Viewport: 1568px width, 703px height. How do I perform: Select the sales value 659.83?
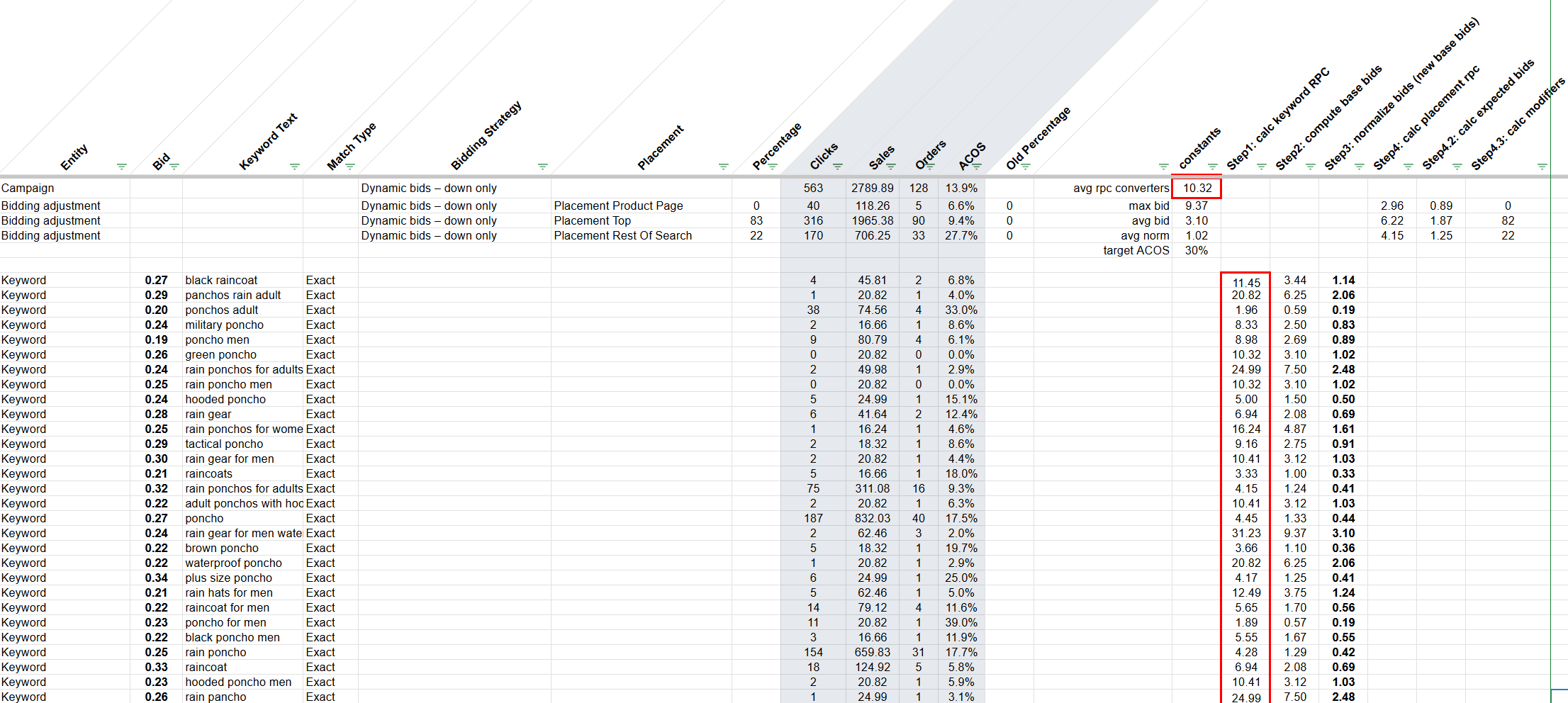(873, 652)
